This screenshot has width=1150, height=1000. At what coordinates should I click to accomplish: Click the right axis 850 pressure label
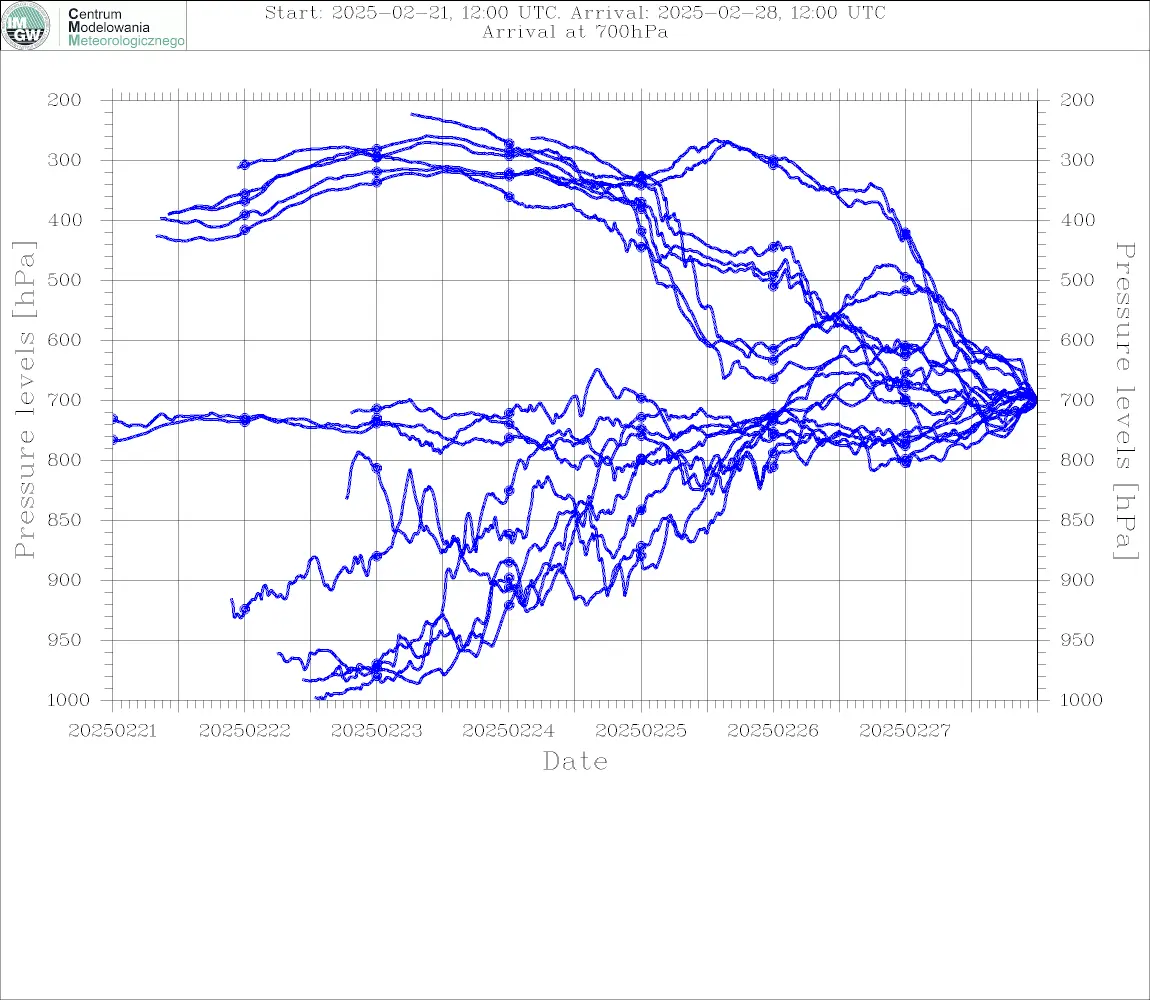point(1077,520)
